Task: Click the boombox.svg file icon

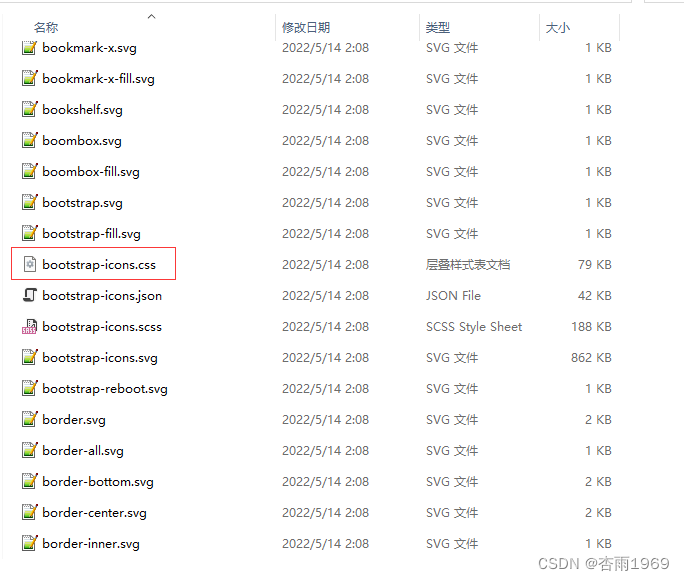Action: pyautogui.click(x=30, y=140)
